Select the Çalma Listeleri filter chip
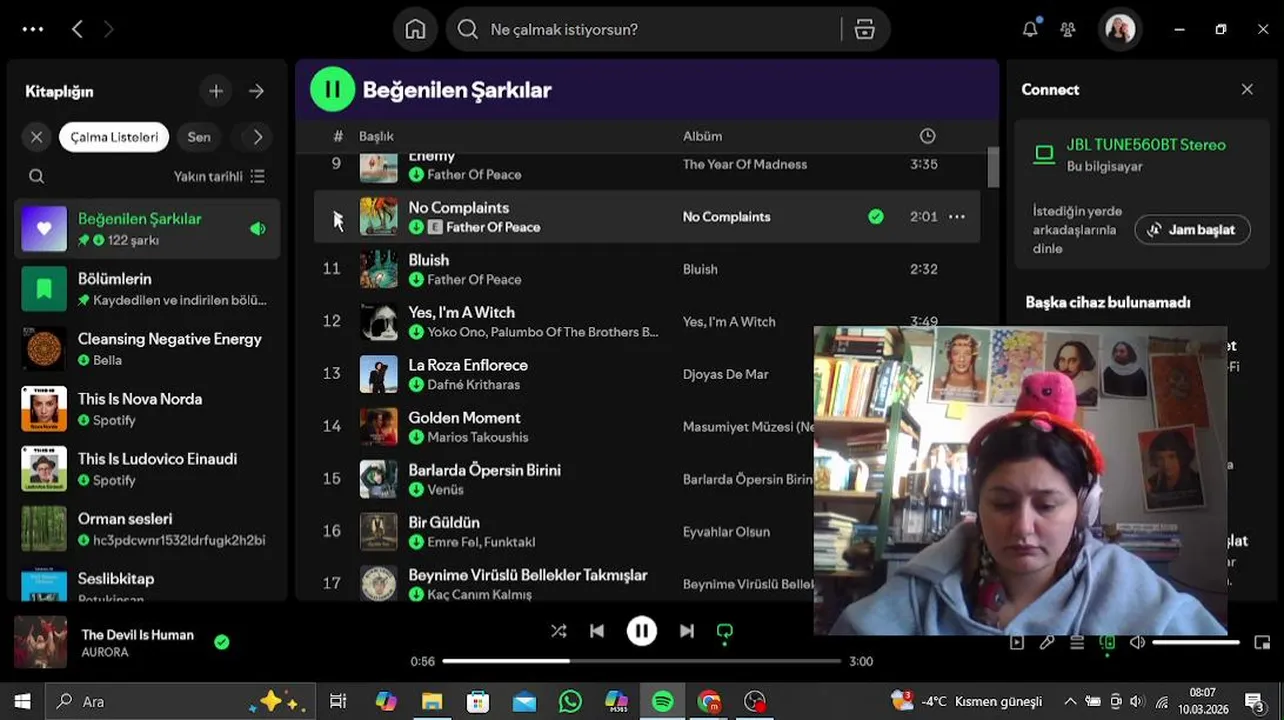 click(114, 137)
